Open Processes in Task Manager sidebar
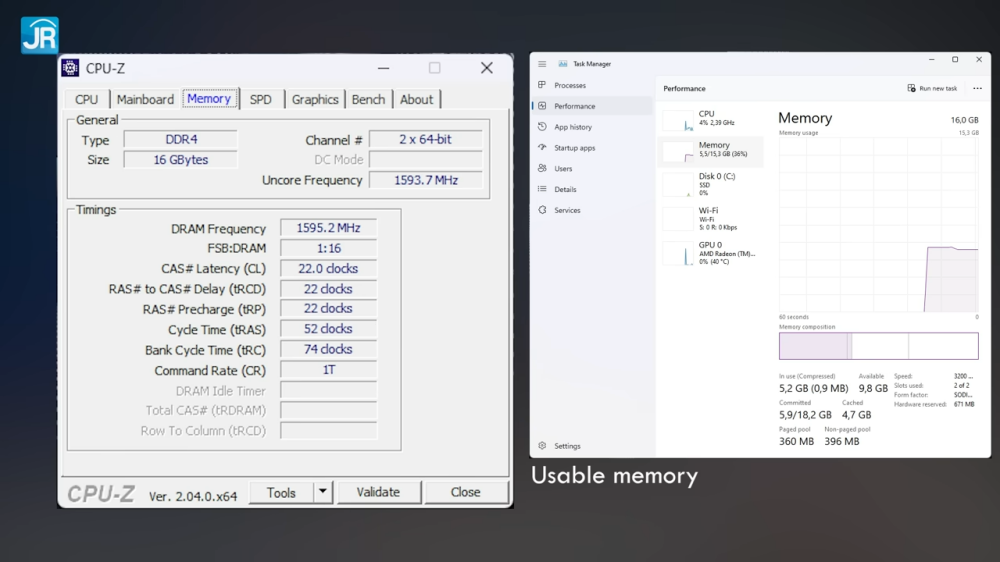This screenshot has width=1000, height=562. [x=591, y=85]
